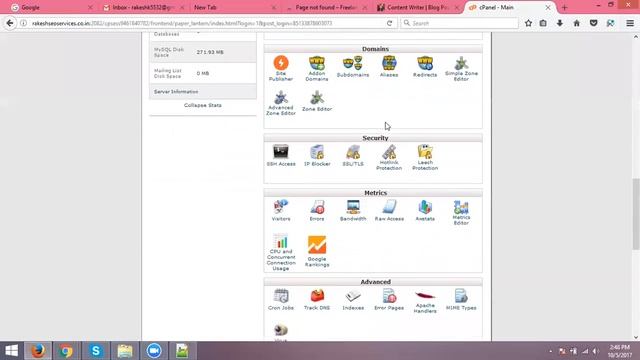Viewport: 640px width, 360px height.
Task: Switch to the New Tab tab
Action: click(x=235, y=7)
